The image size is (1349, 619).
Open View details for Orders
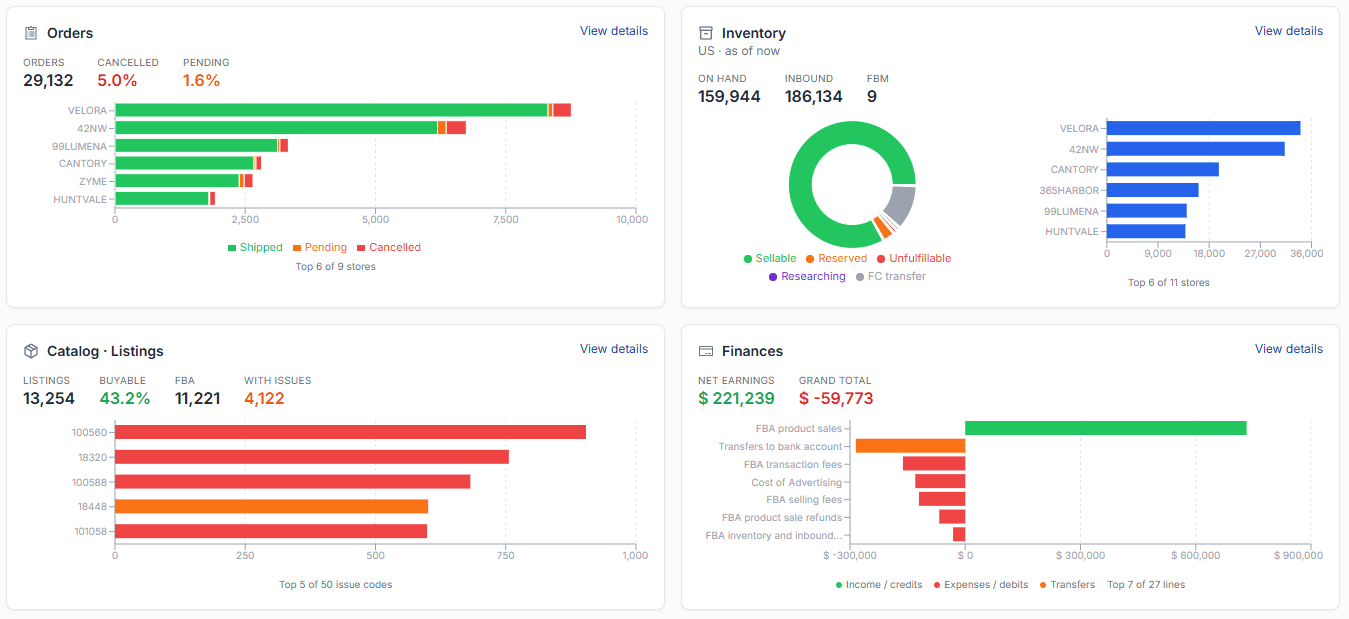614,31
